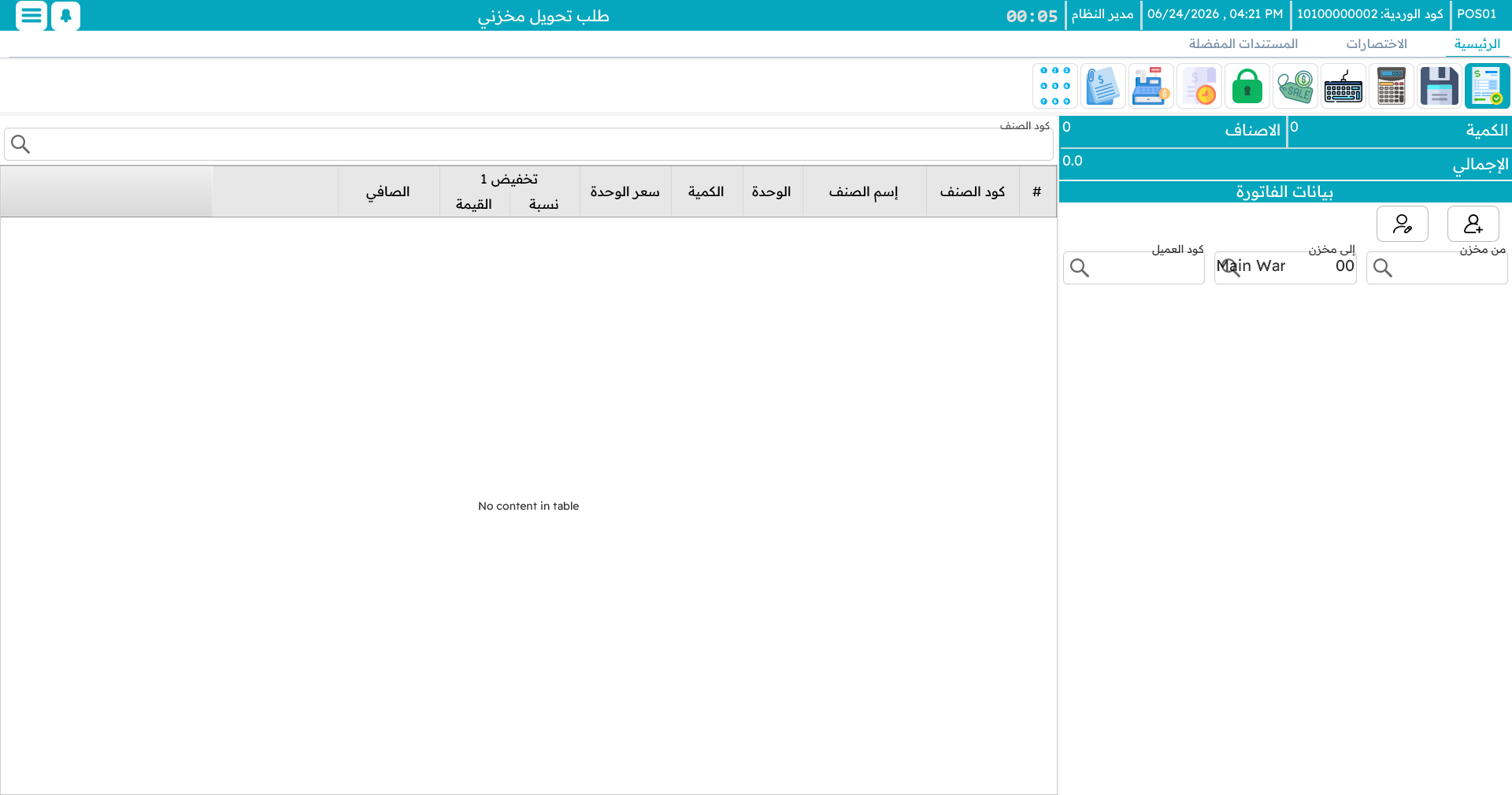Switch to the الاختصارات tab

1376,44
